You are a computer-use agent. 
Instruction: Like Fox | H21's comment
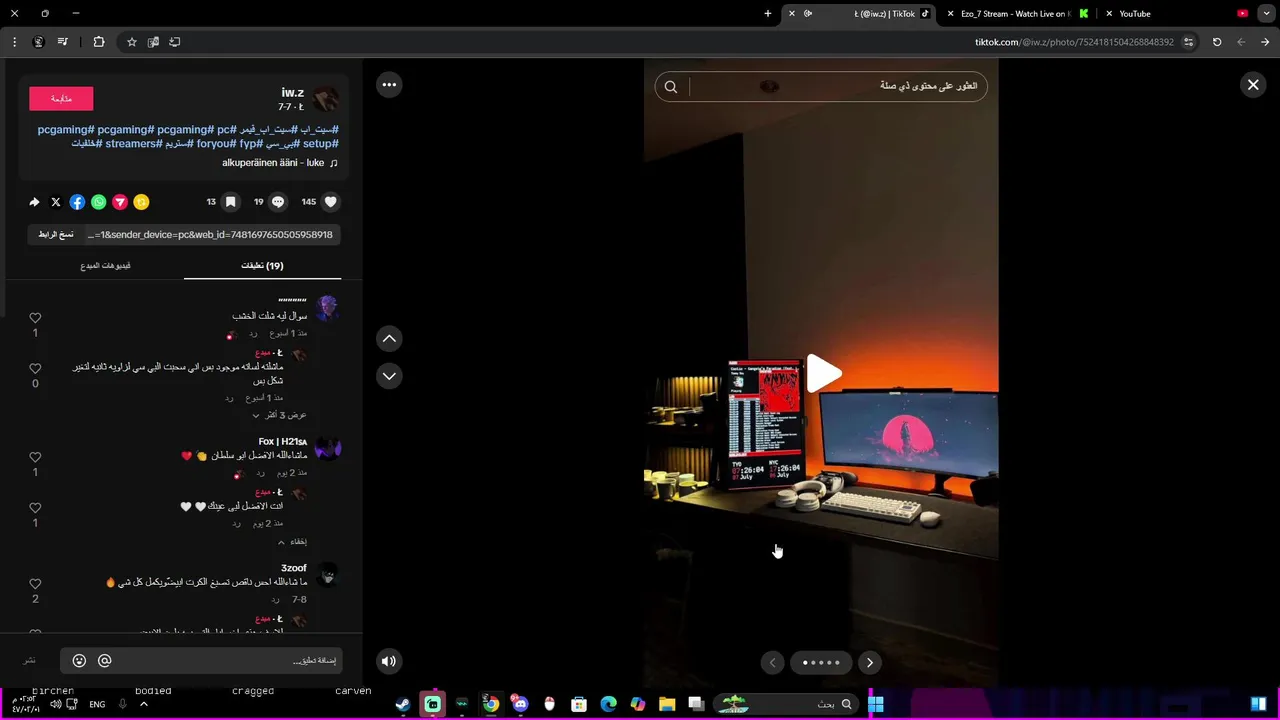pyautogui.click(x=35, y=457)
